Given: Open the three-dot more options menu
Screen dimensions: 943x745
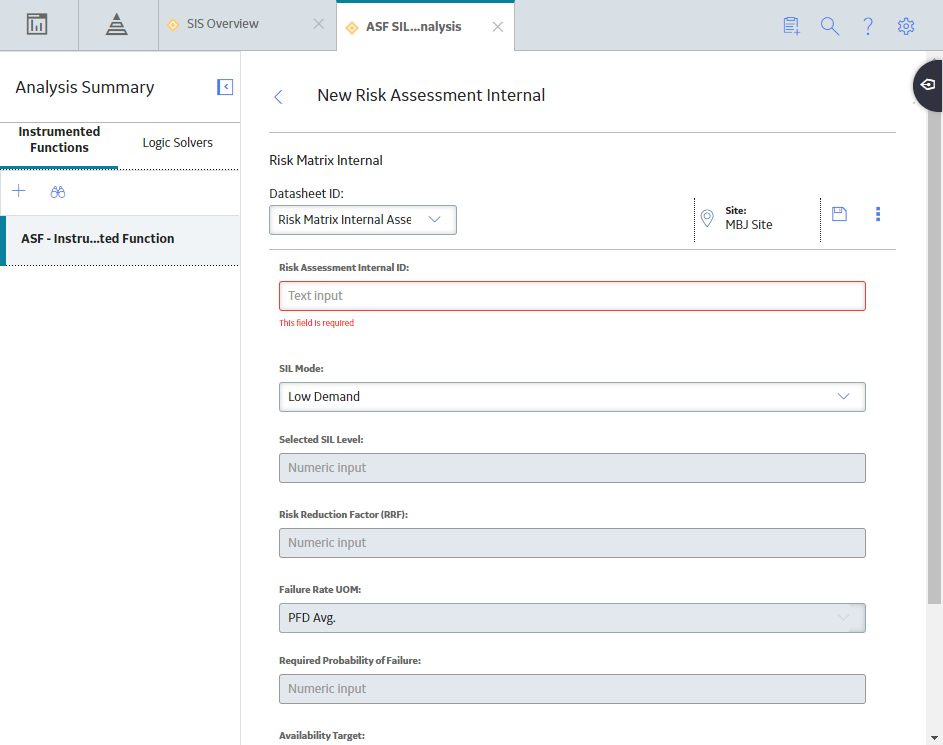Looking at the screenshot, I should click(878, 214).
